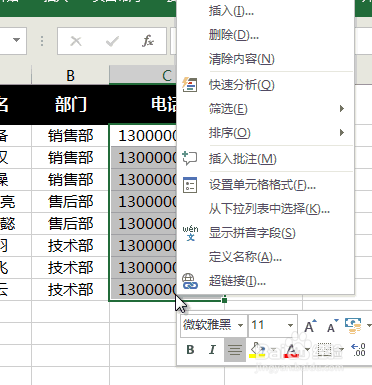Open font name dropdown 微软雅黑
The height and width of the screenshot is (385, 372).
240,325
